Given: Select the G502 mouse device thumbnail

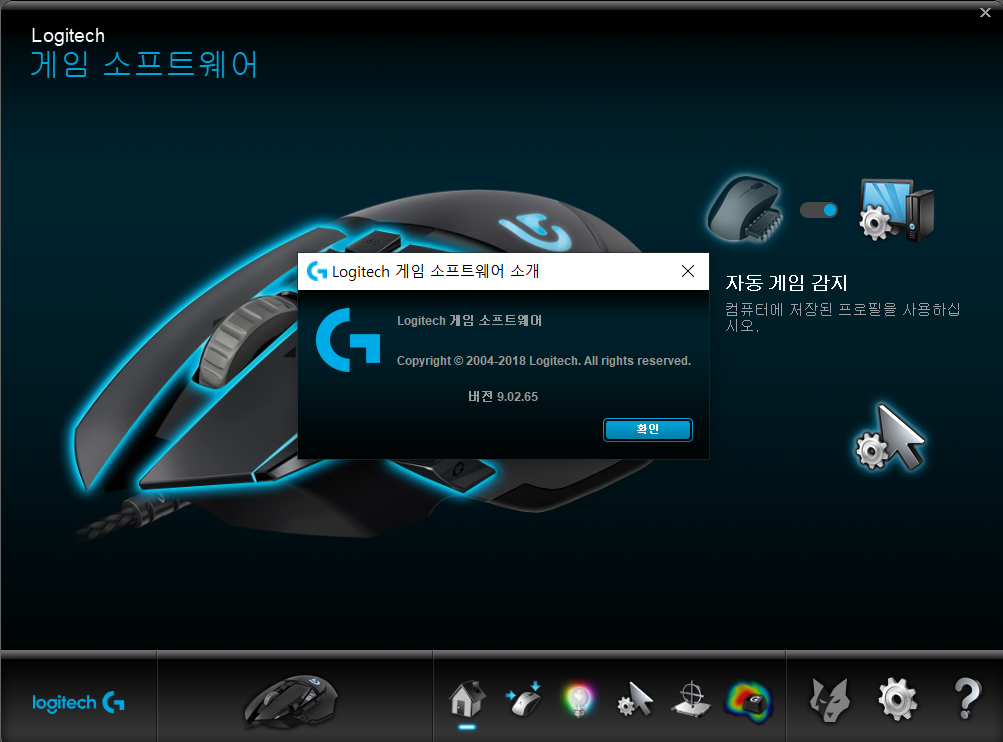Looking at the screenshot, I should click(x=292, y=701).
